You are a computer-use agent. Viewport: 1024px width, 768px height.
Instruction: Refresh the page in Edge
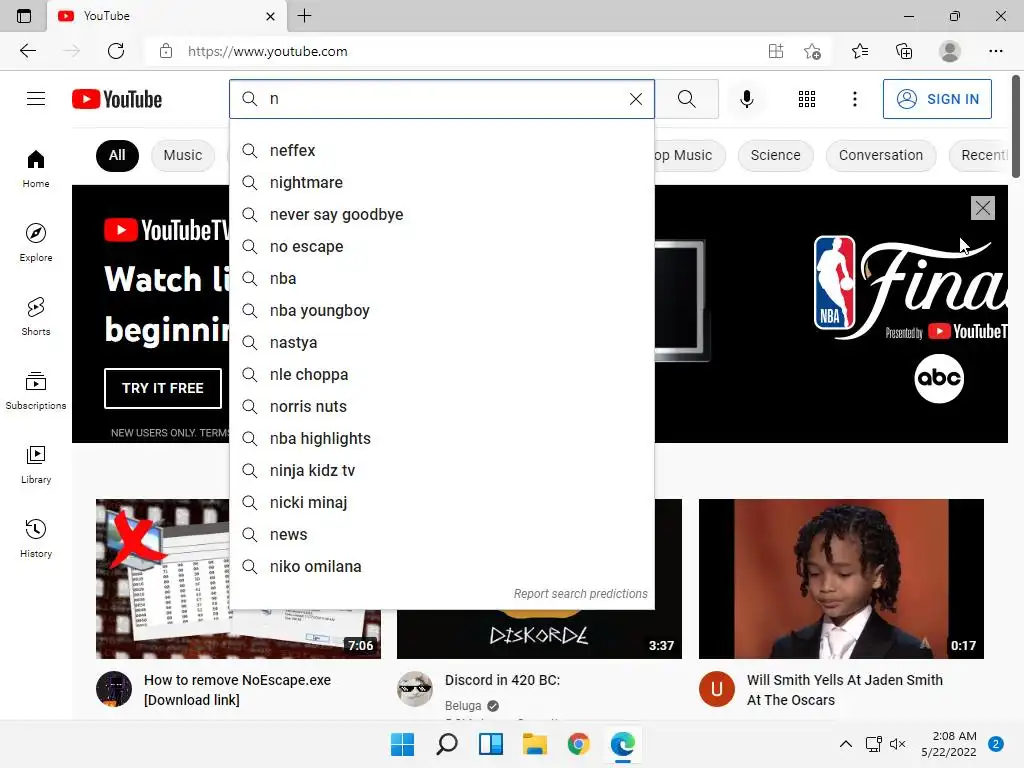116,51
